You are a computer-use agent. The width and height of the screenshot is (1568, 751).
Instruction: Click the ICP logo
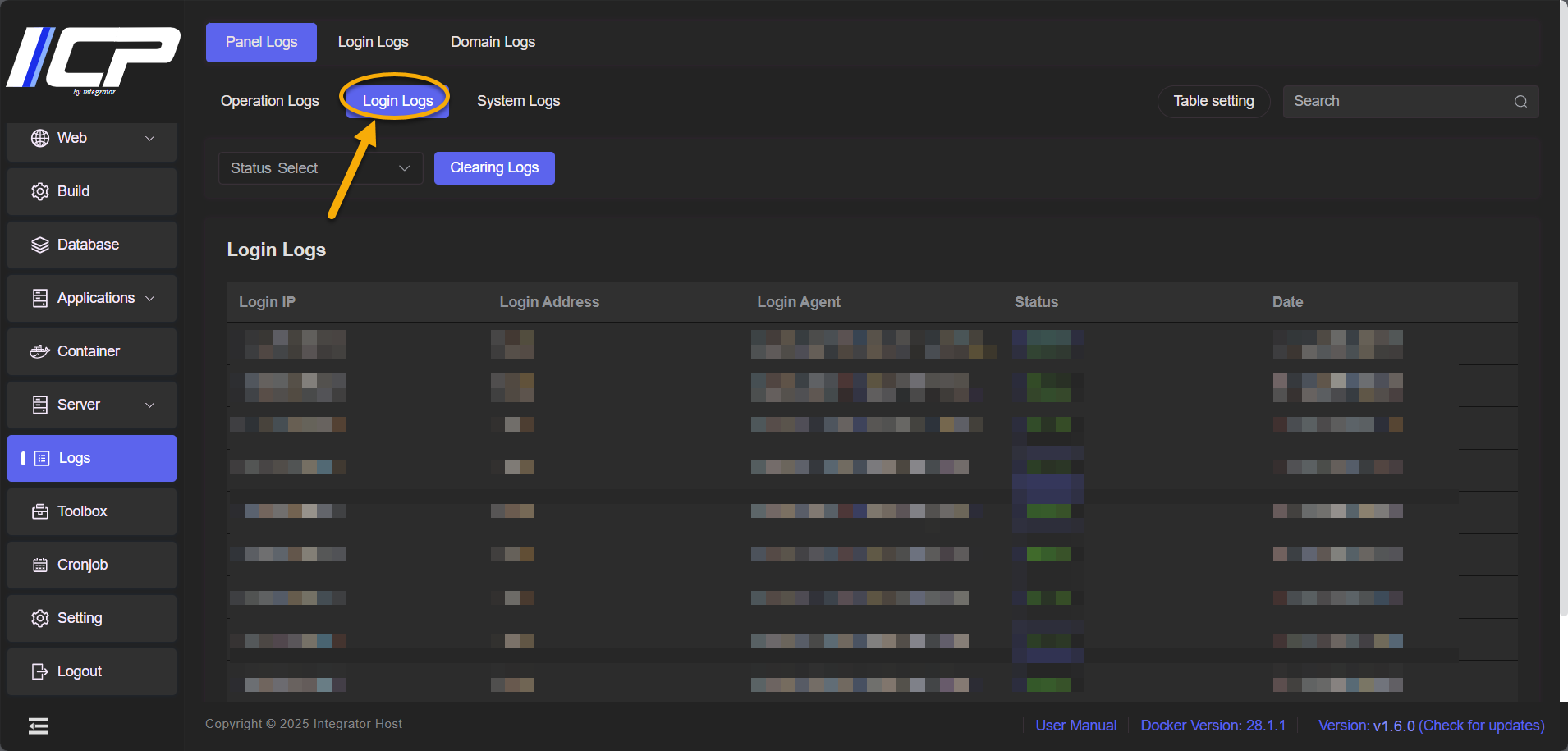(x=94, y=59)
